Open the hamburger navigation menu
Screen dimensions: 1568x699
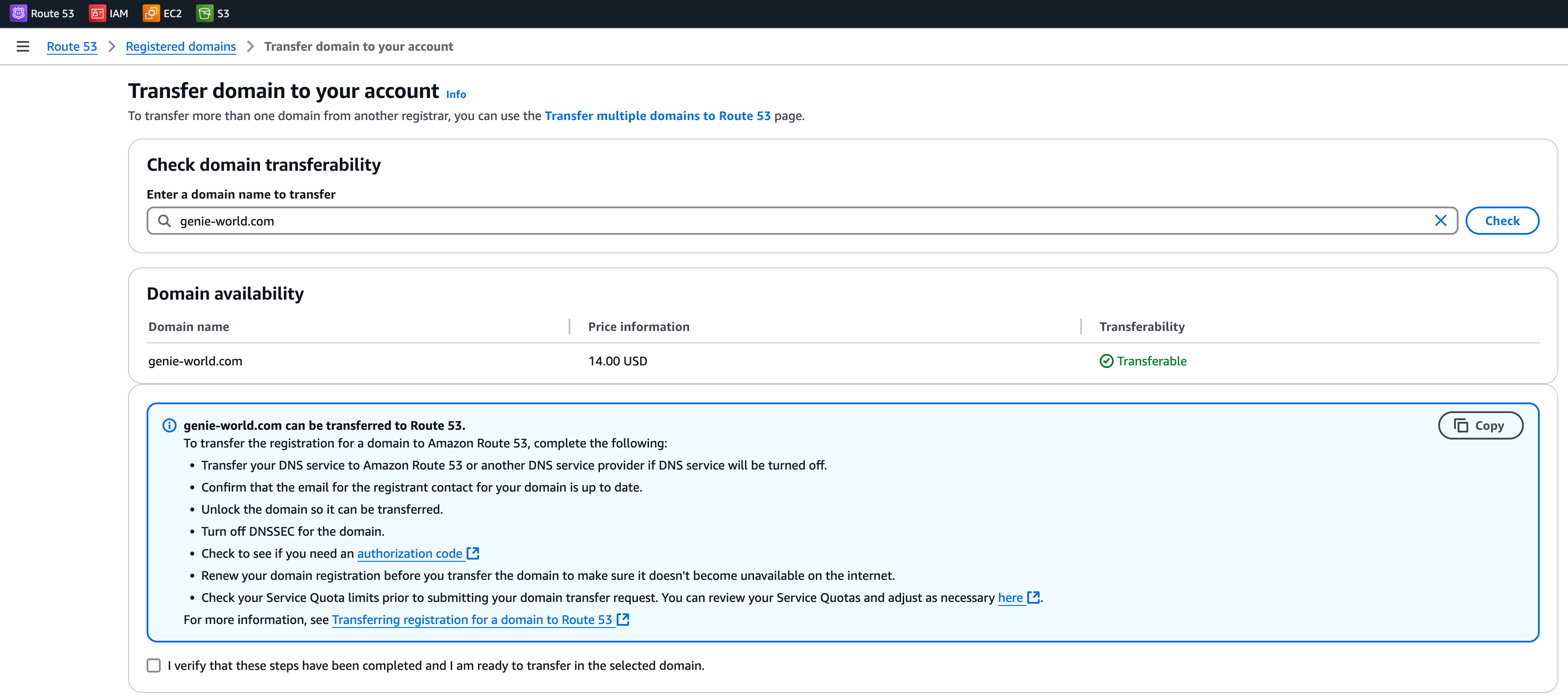[23, 47]
